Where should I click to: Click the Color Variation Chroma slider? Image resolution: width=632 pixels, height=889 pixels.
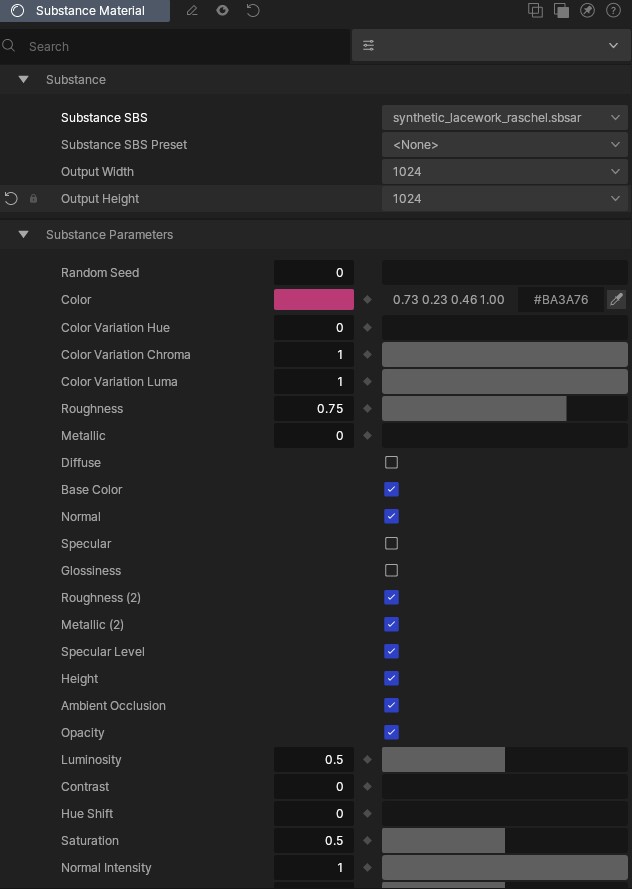(504, 354)
